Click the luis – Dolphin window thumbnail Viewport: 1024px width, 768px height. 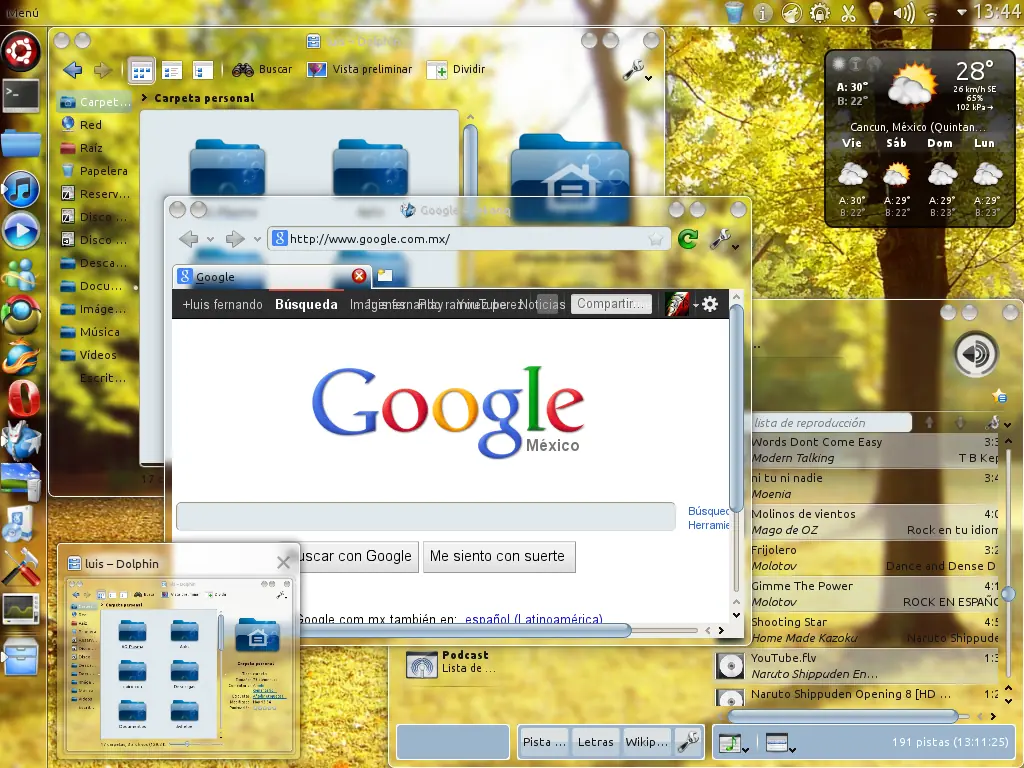[179, 664]
